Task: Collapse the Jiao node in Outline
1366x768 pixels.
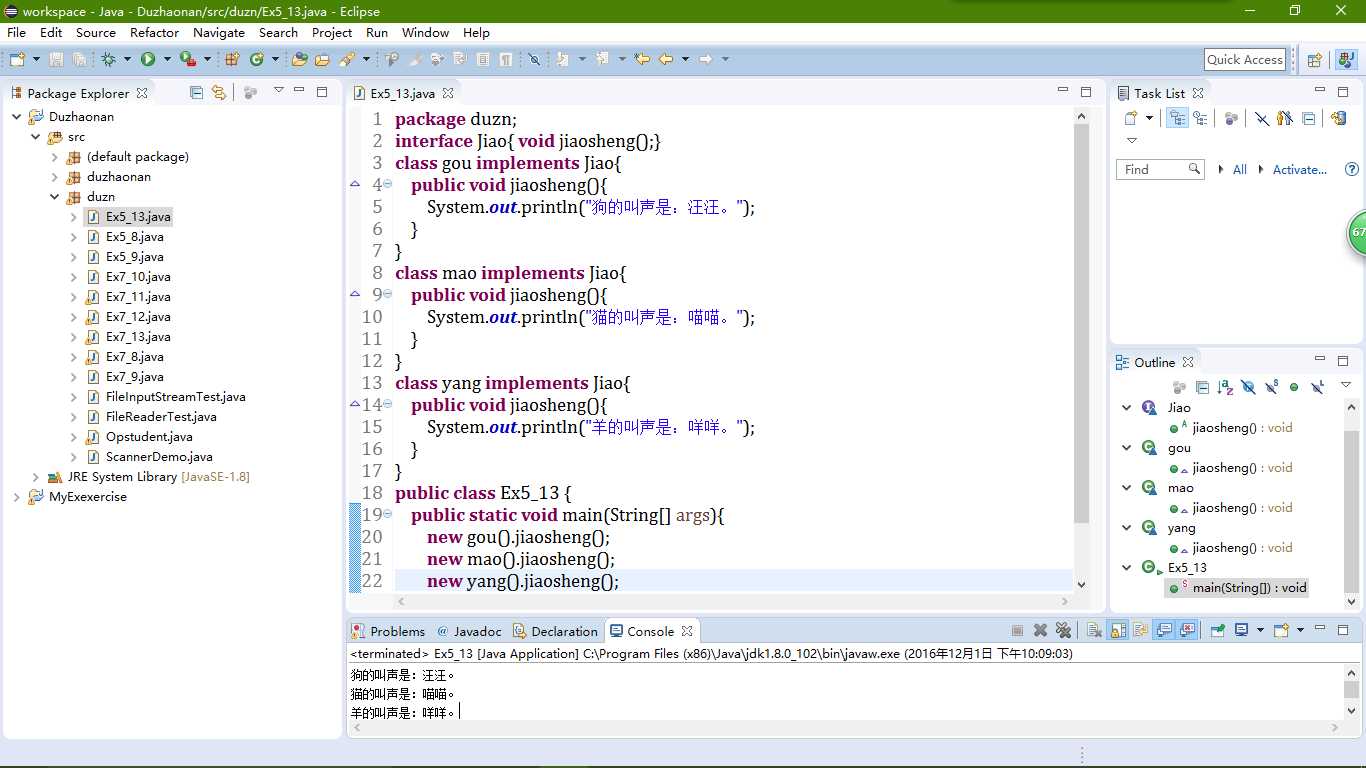Action: pyautogui.click(x=1127, y=408)
